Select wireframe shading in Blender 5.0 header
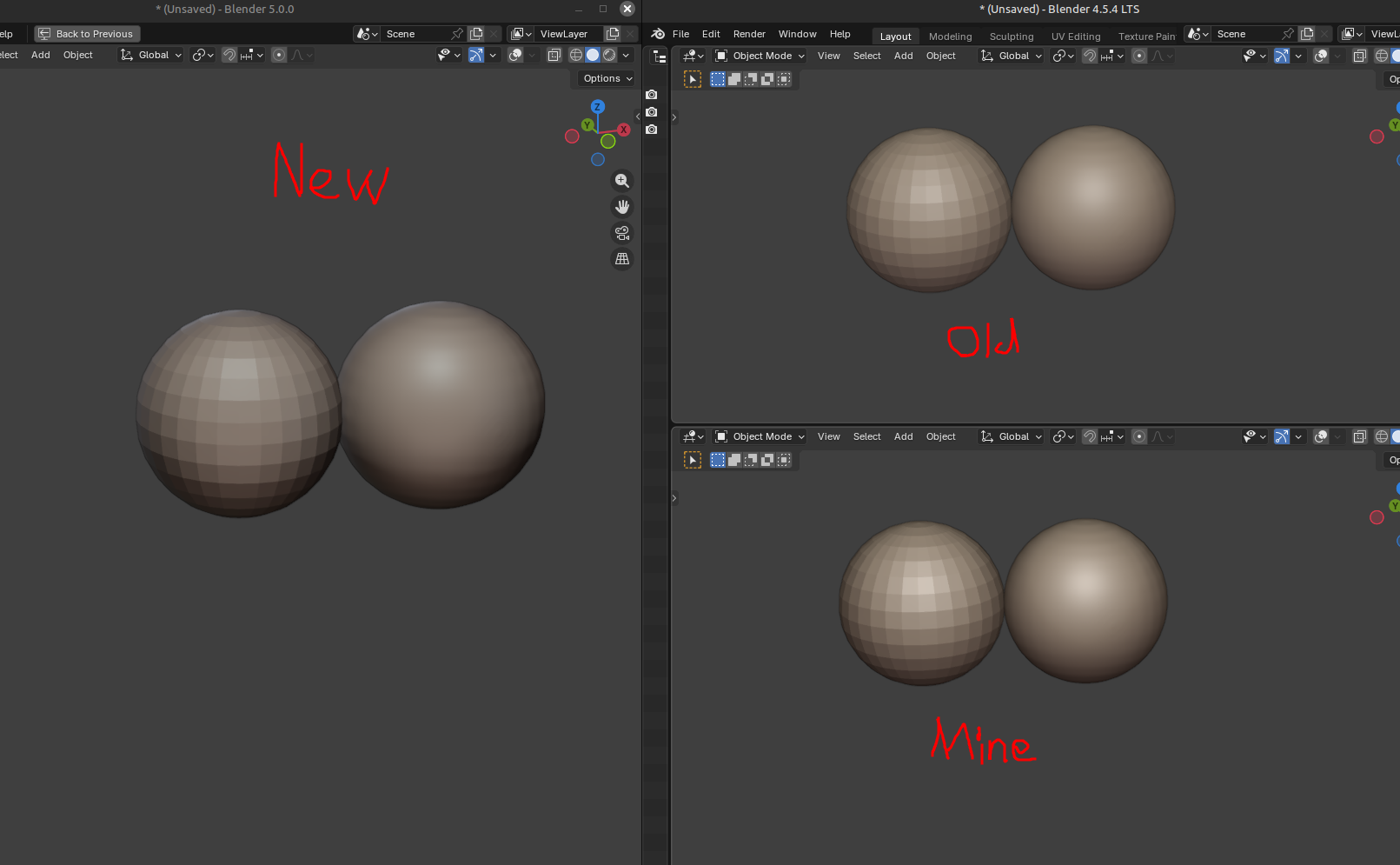 (x=575, y=55)
